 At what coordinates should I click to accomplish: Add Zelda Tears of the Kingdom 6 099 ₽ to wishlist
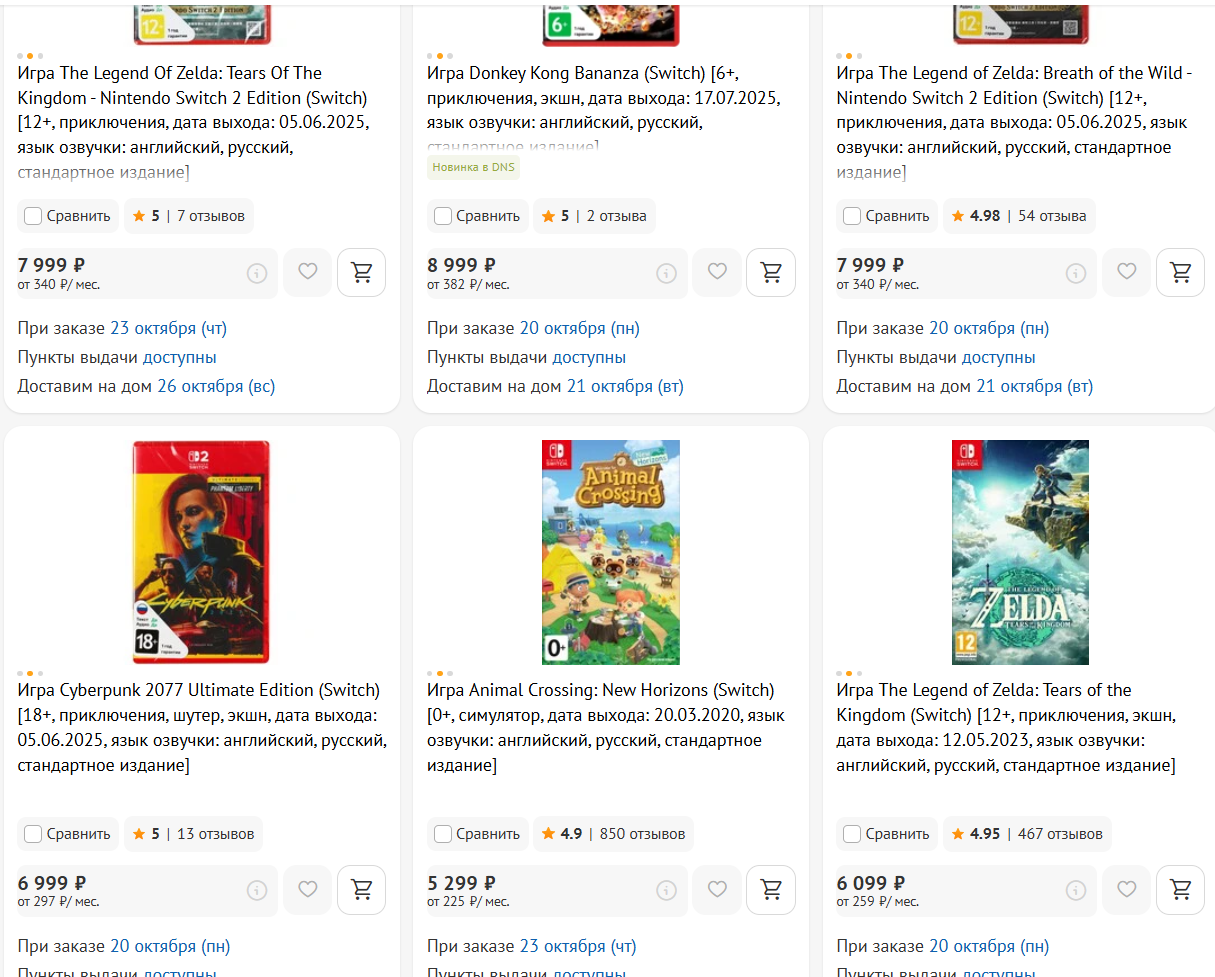point(1127,890)
